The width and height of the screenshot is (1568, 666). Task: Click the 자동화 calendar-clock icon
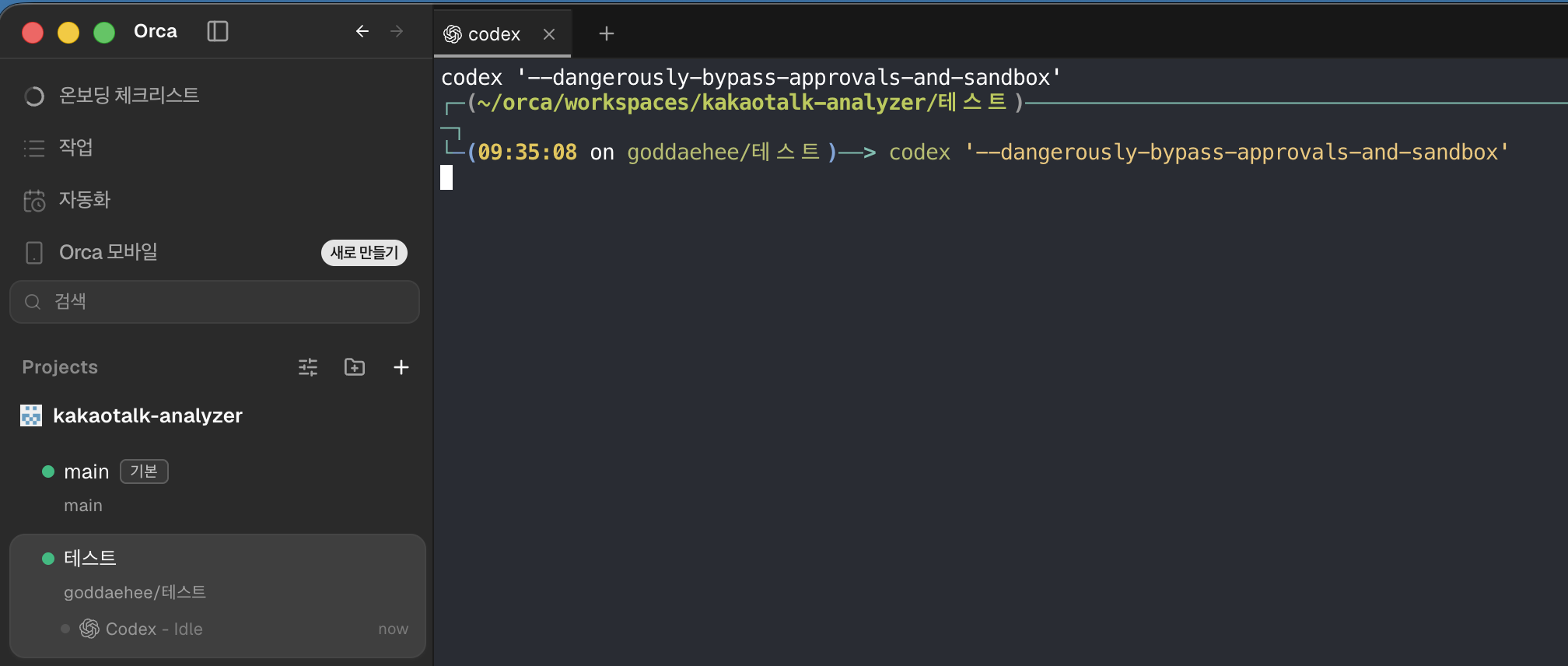pos(34,201)
